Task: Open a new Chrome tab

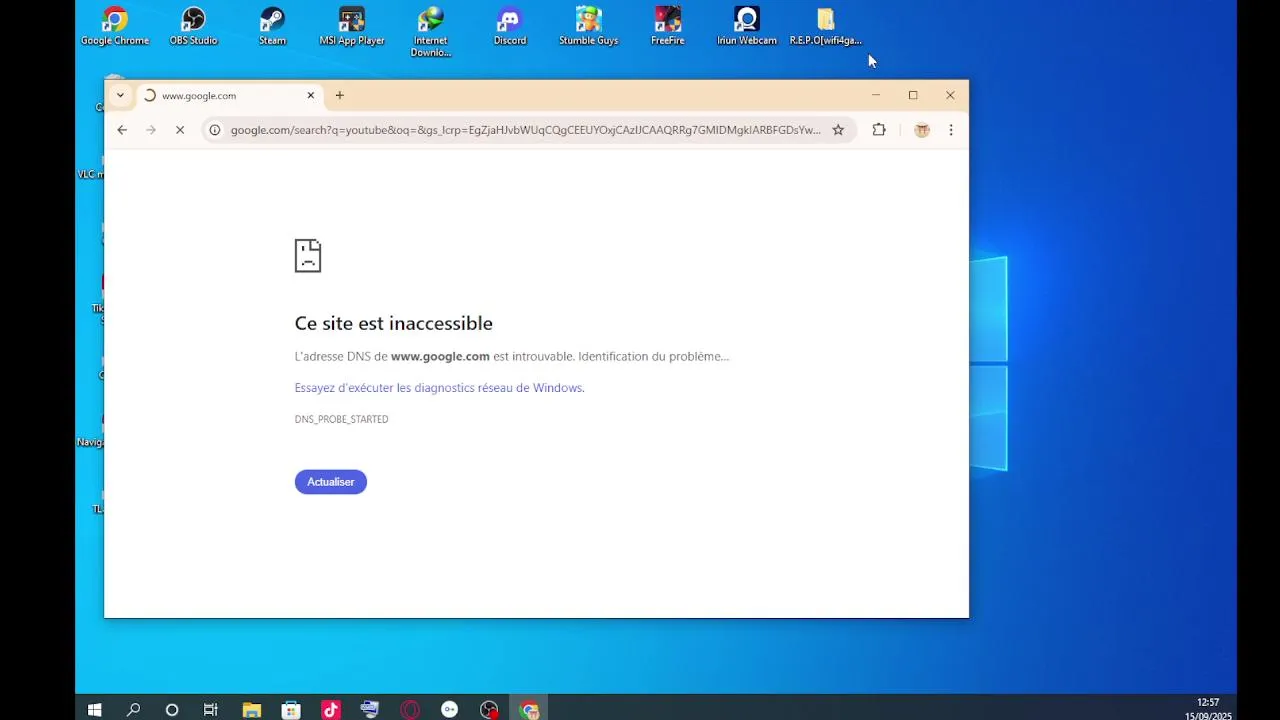Action: (340, 95)
